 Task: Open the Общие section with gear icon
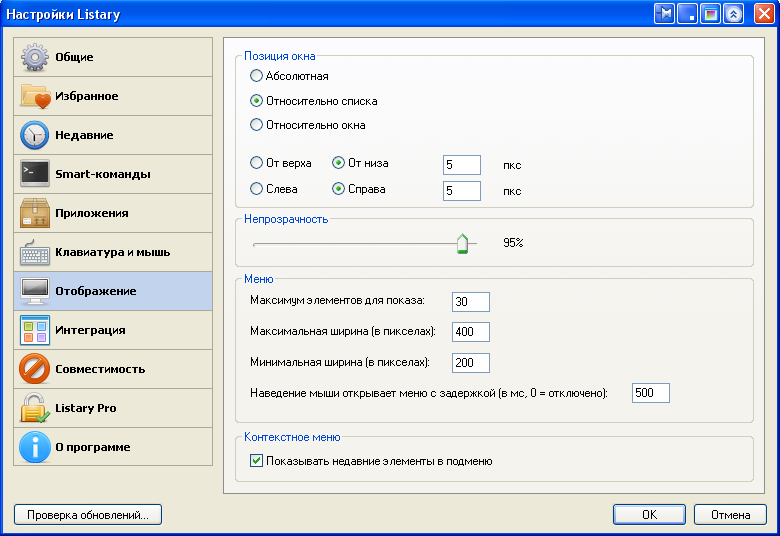tap(113, 57)
